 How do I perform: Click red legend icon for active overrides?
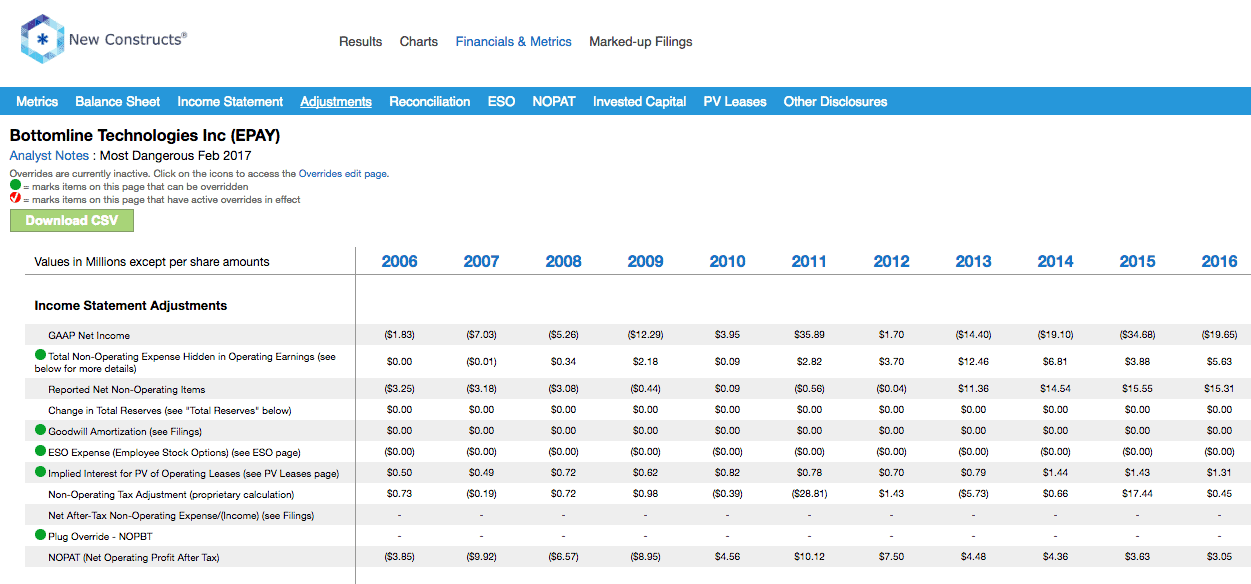coord(15,199)
